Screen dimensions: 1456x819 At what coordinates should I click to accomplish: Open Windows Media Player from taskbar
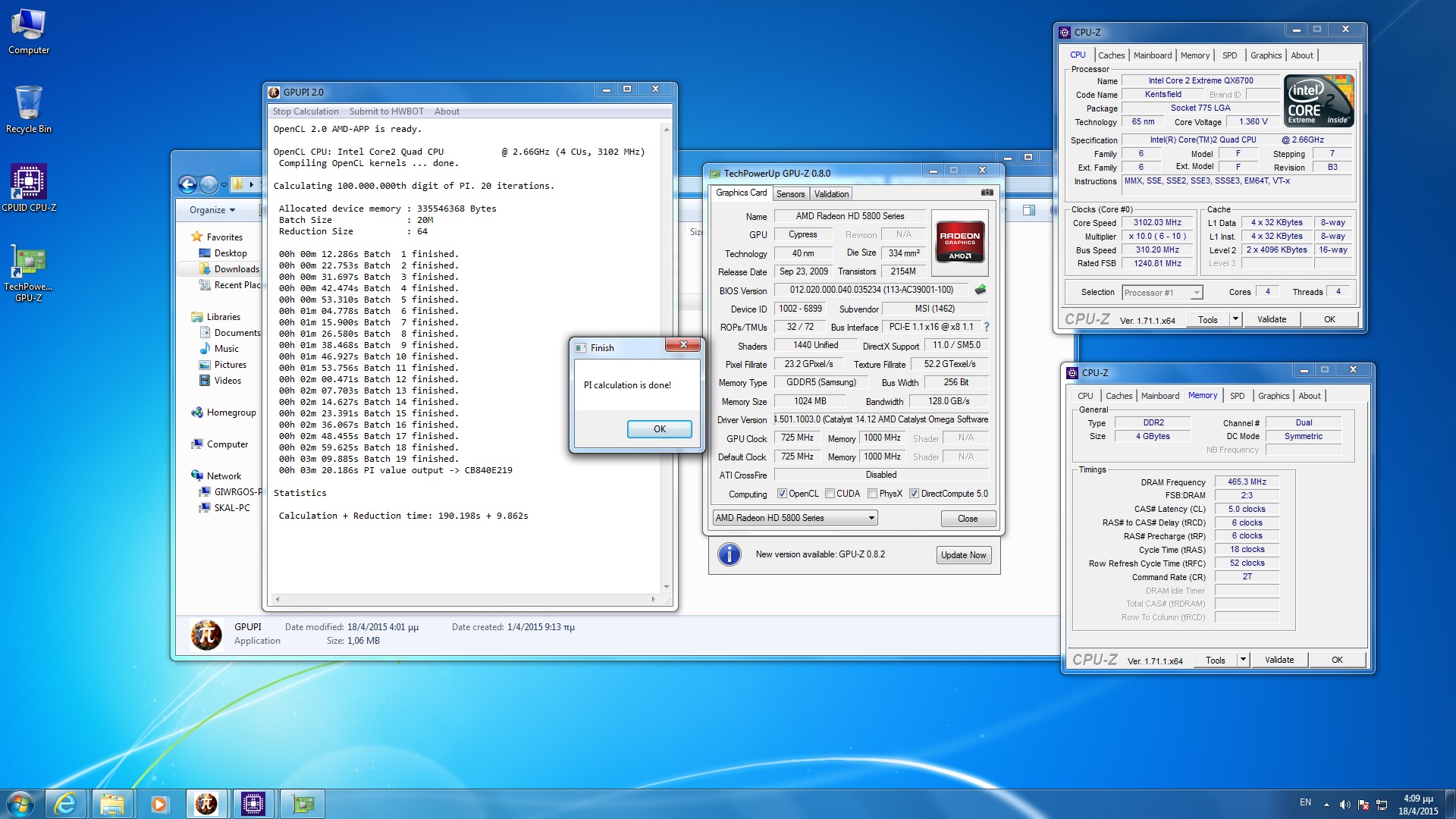158,804
